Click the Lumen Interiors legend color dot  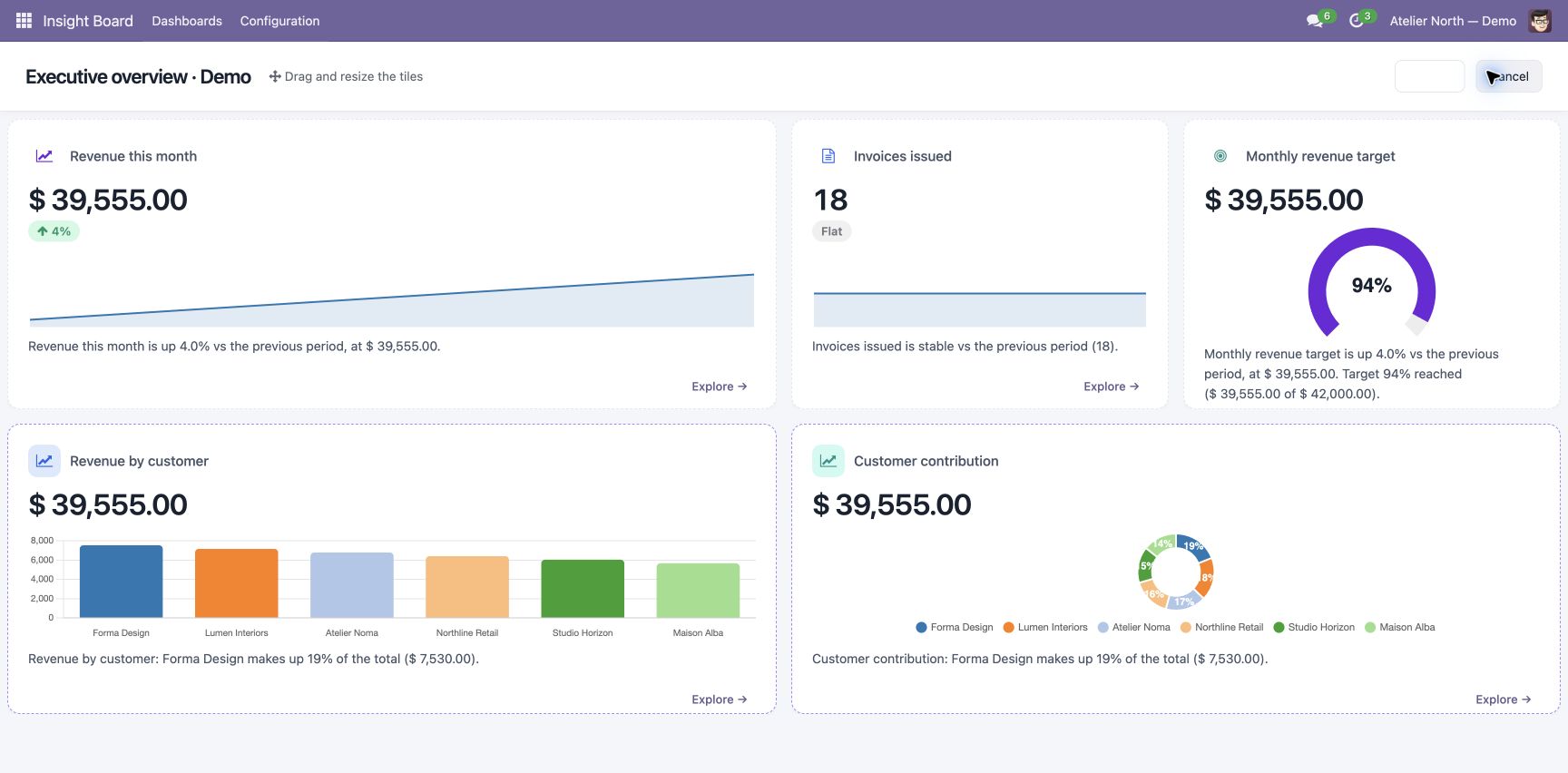(x=1009, y=627)
